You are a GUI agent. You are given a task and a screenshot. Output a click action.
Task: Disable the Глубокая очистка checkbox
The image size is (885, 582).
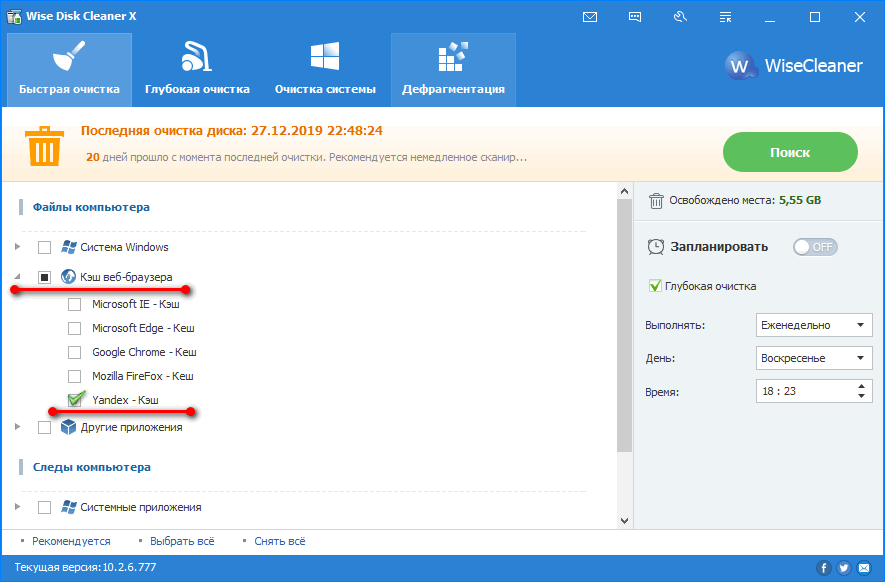(x=656, y=286)
